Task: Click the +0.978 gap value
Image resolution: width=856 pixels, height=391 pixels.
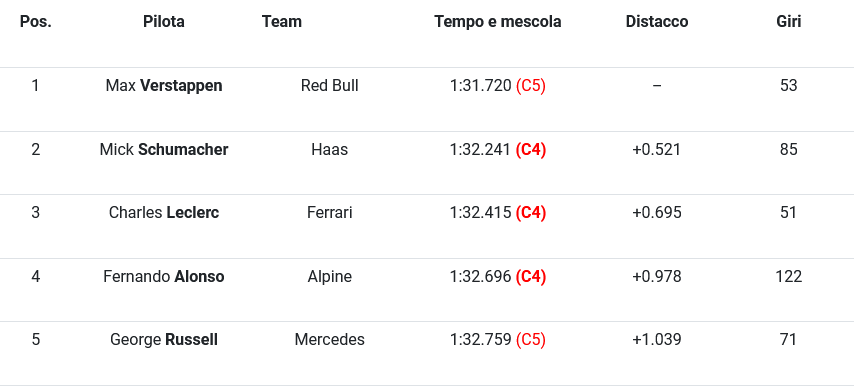Action: pos(657,277)
